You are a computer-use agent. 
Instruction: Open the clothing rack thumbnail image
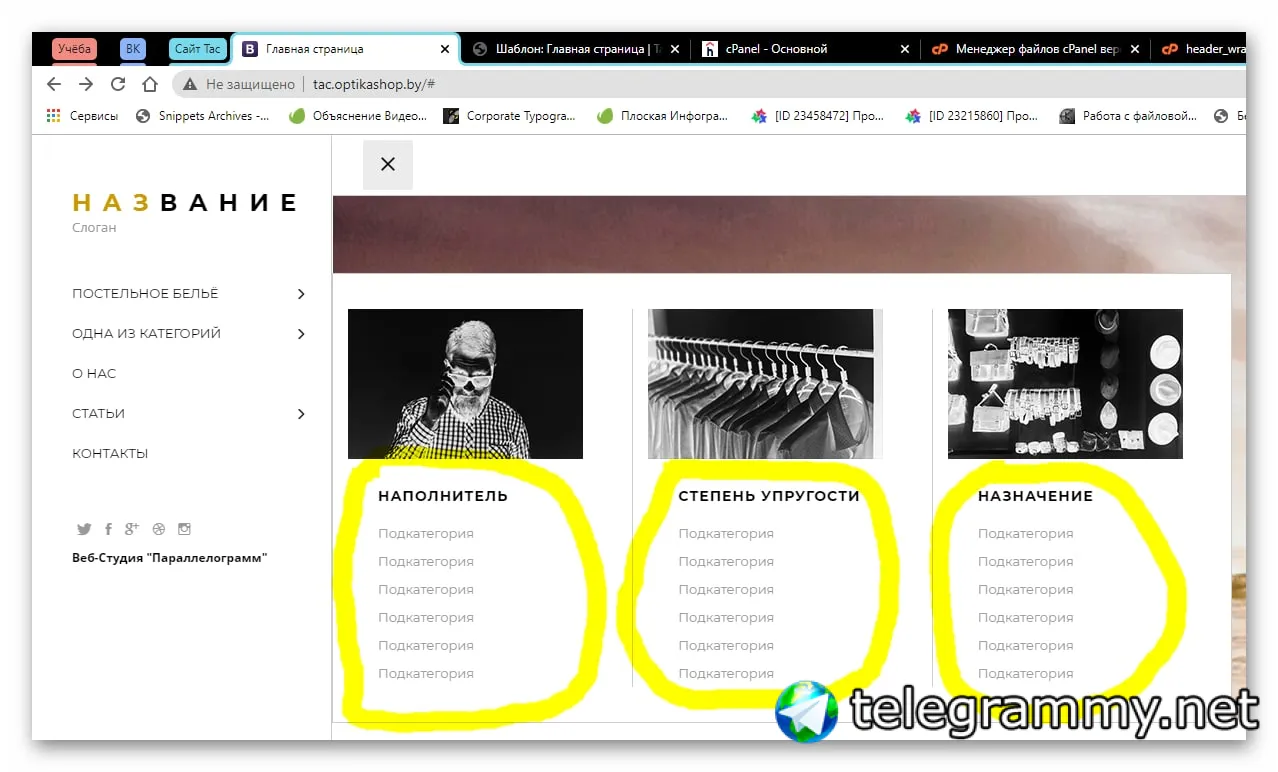click(x=765, y=384)
